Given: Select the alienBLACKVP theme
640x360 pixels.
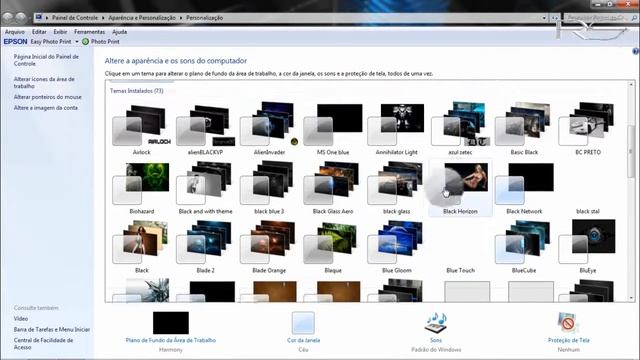Looking at the screenshot, I should coord(205,130).
